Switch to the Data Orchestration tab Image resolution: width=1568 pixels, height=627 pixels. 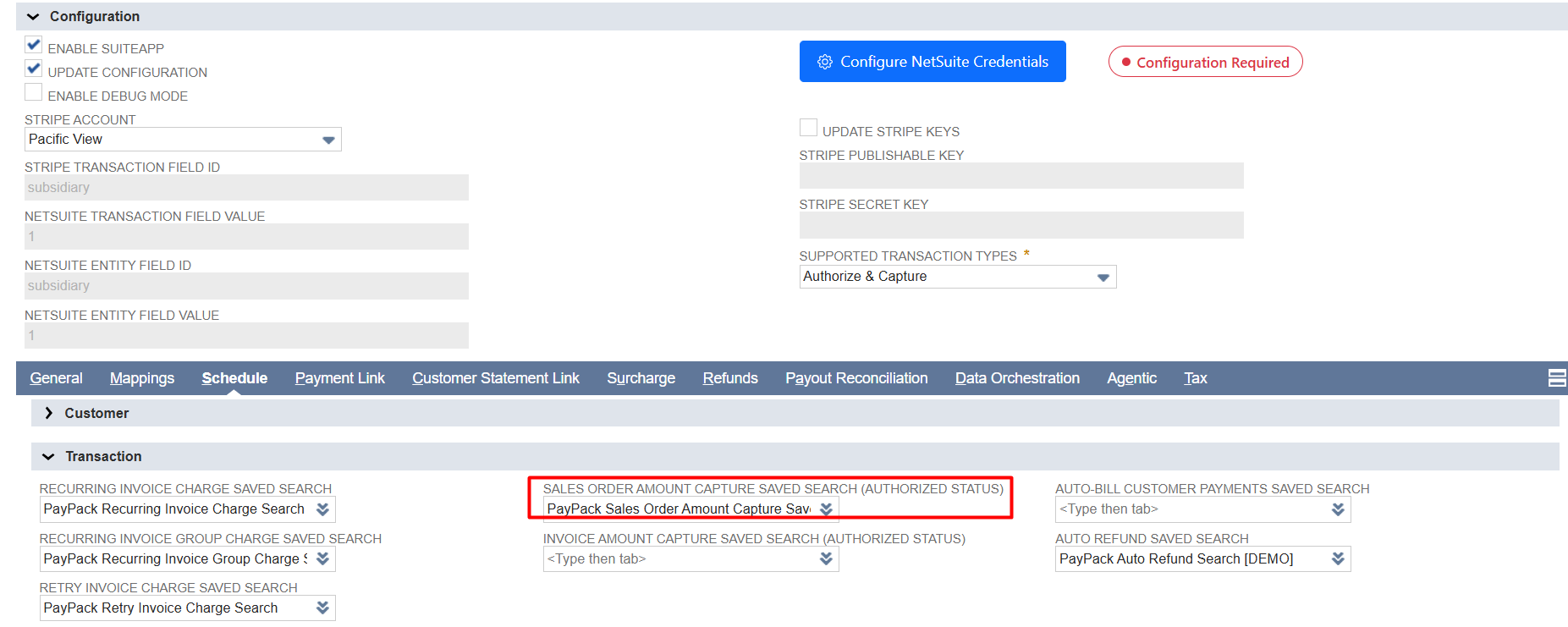1017,378
